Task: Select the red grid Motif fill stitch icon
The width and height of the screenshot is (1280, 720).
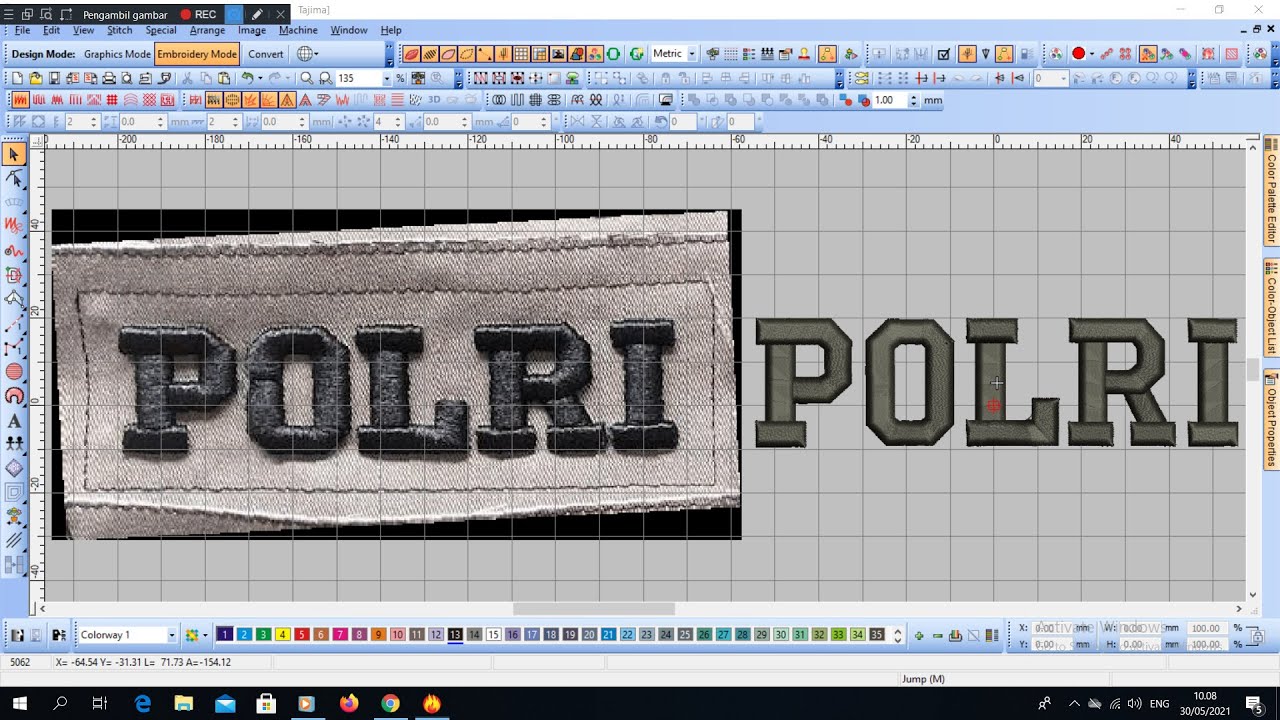Action: tap(111, 100)
